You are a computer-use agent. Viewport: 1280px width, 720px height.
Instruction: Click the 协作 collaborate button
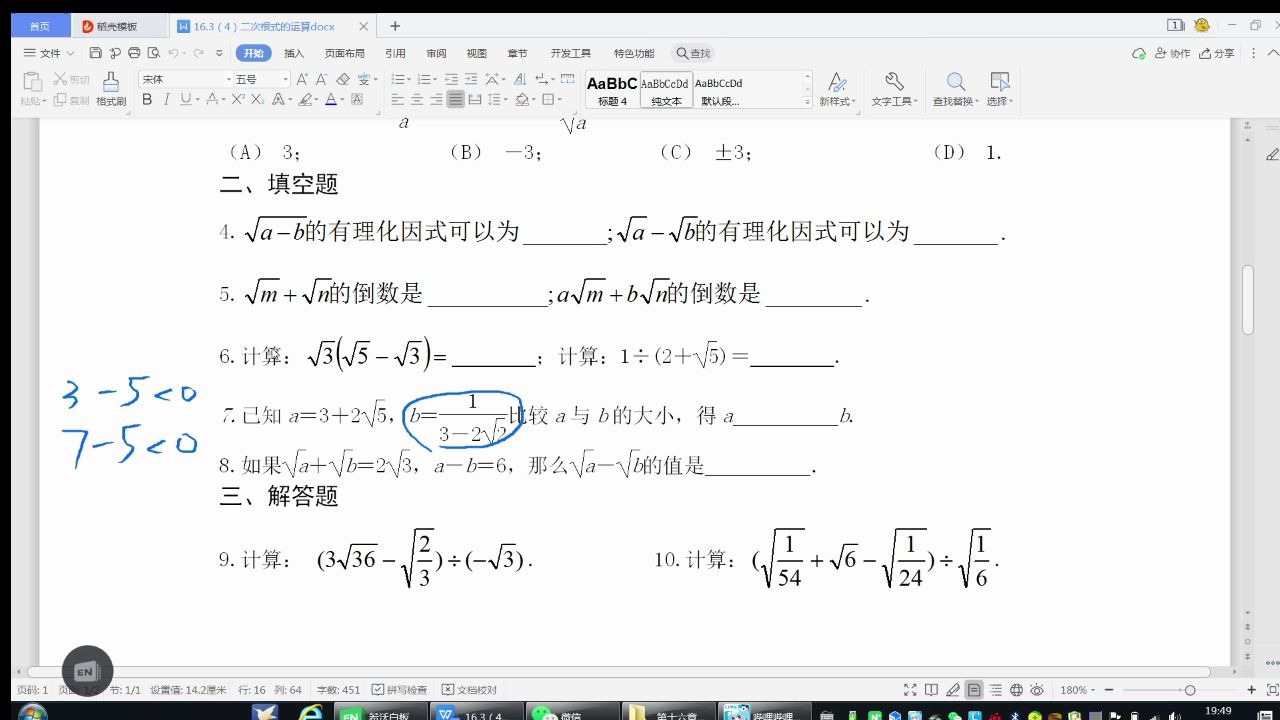point(1173,53)
